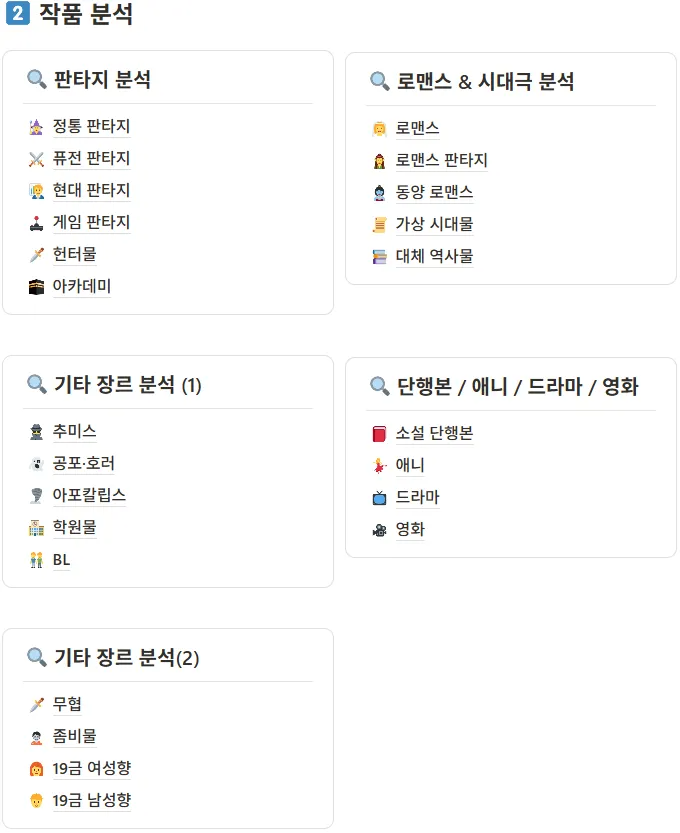Viewport: 680px width, 833px height.
Task: Click the zombie icon beside 좀비물
Action: tap(37, 737)
